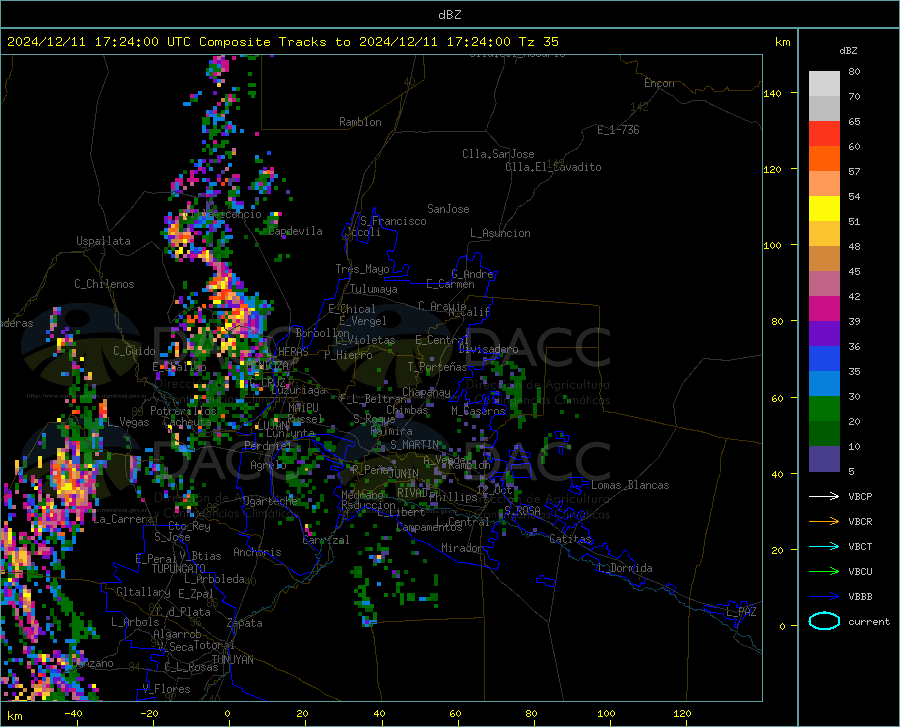Click the 'Clla.SanJose' map label
Viewport: 900px width, 727px height.
tap(498, 154)
